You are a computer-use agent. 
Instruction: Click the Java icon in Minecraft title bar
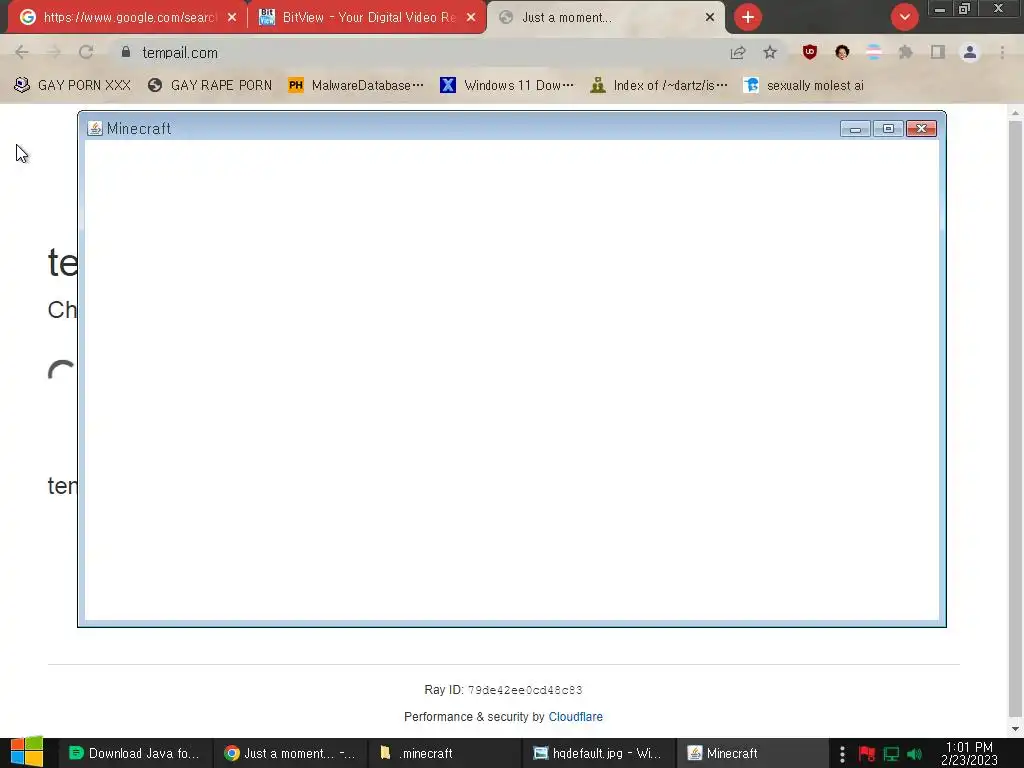[95, 128]
